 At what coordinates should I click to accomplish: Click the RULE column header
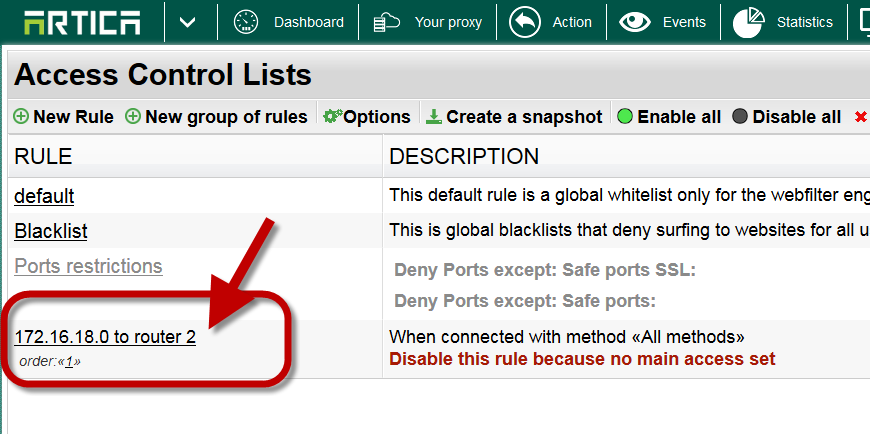pos(43,157)
